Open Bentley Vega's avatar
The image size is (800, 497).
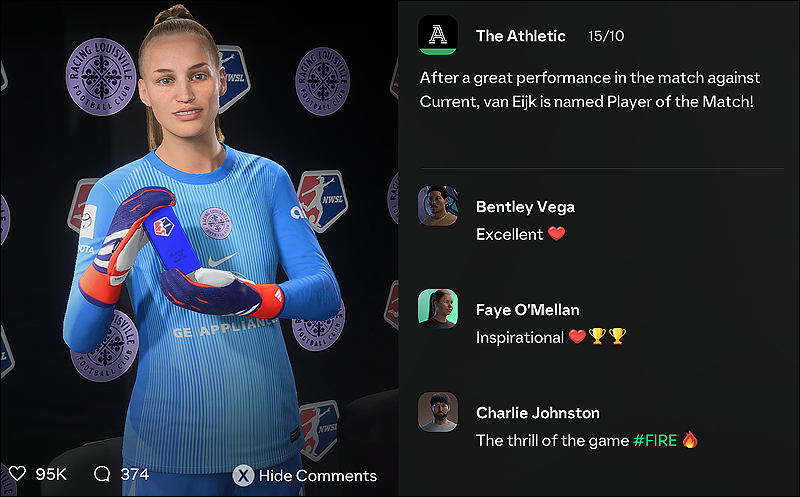click(438, 206)
